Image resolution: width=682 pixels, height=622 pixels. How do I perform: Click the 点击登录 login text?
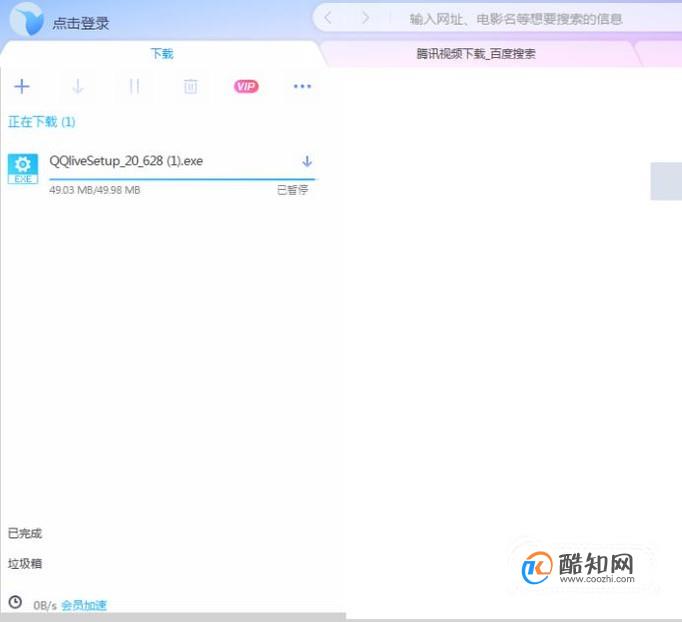point(81,23)
